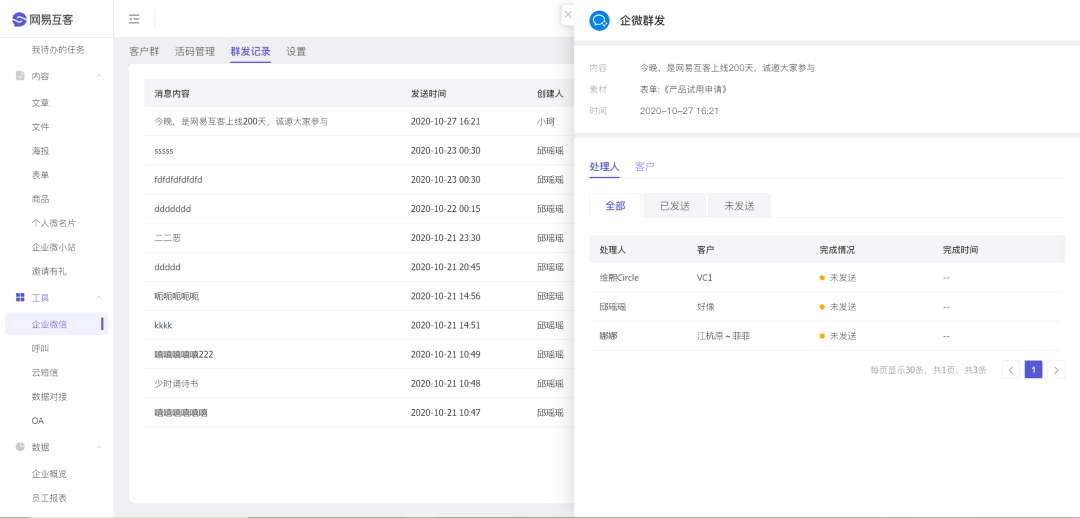Click 完成情况 column header in drawer
The width and height of the screenshot is (1080, 518).
point(837,249)
